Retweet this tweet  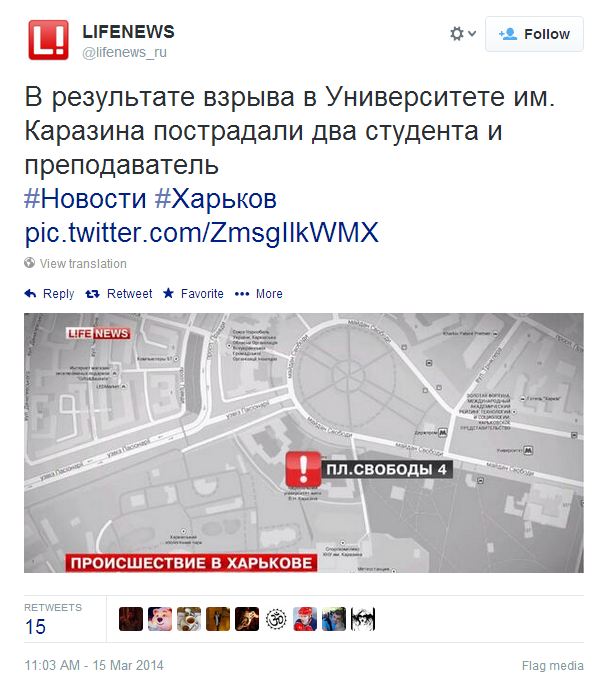point(119,294)
